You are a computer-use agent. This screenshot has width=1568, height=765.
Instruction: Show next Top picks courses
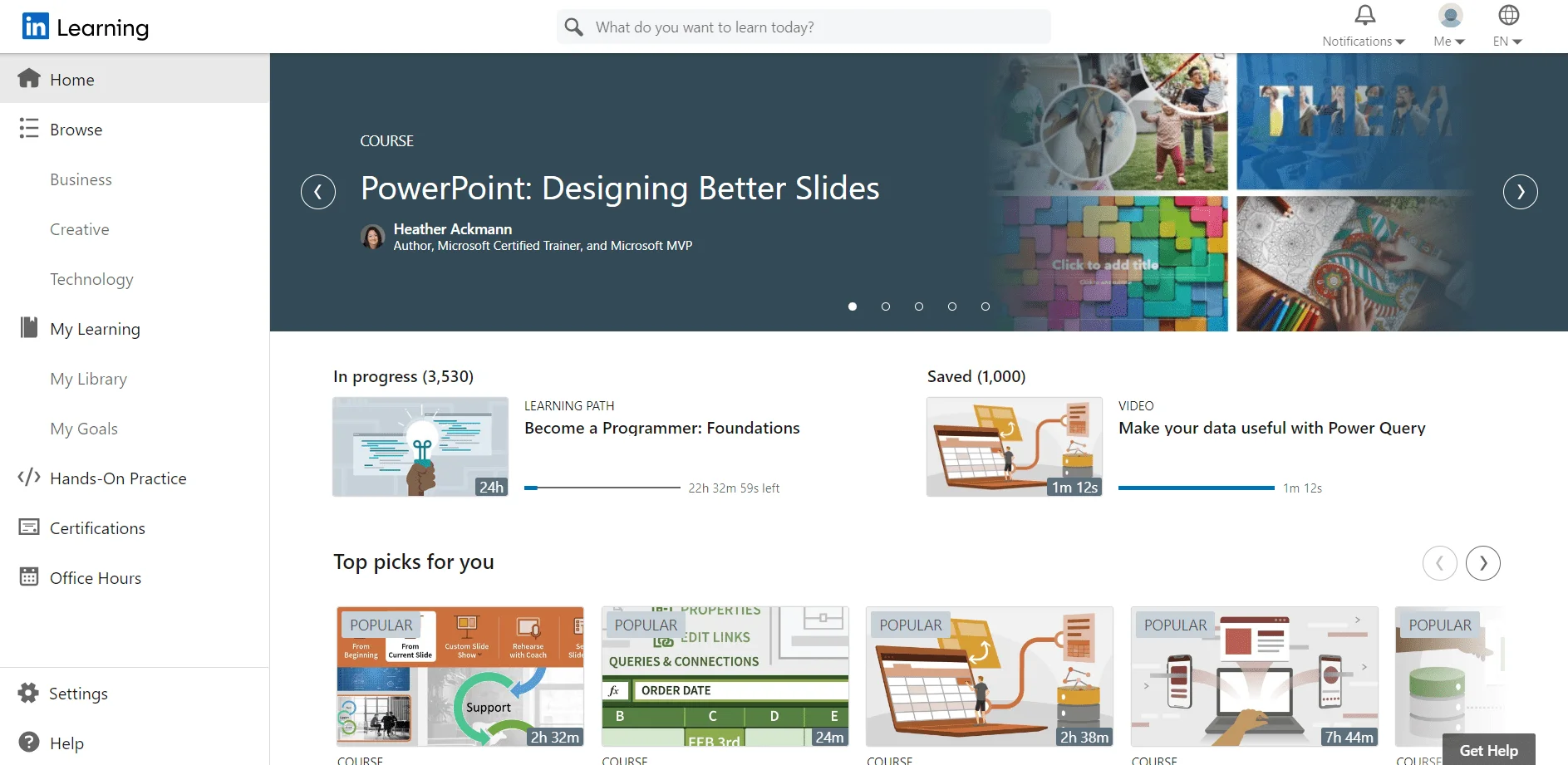click(x=1483, y=563)
